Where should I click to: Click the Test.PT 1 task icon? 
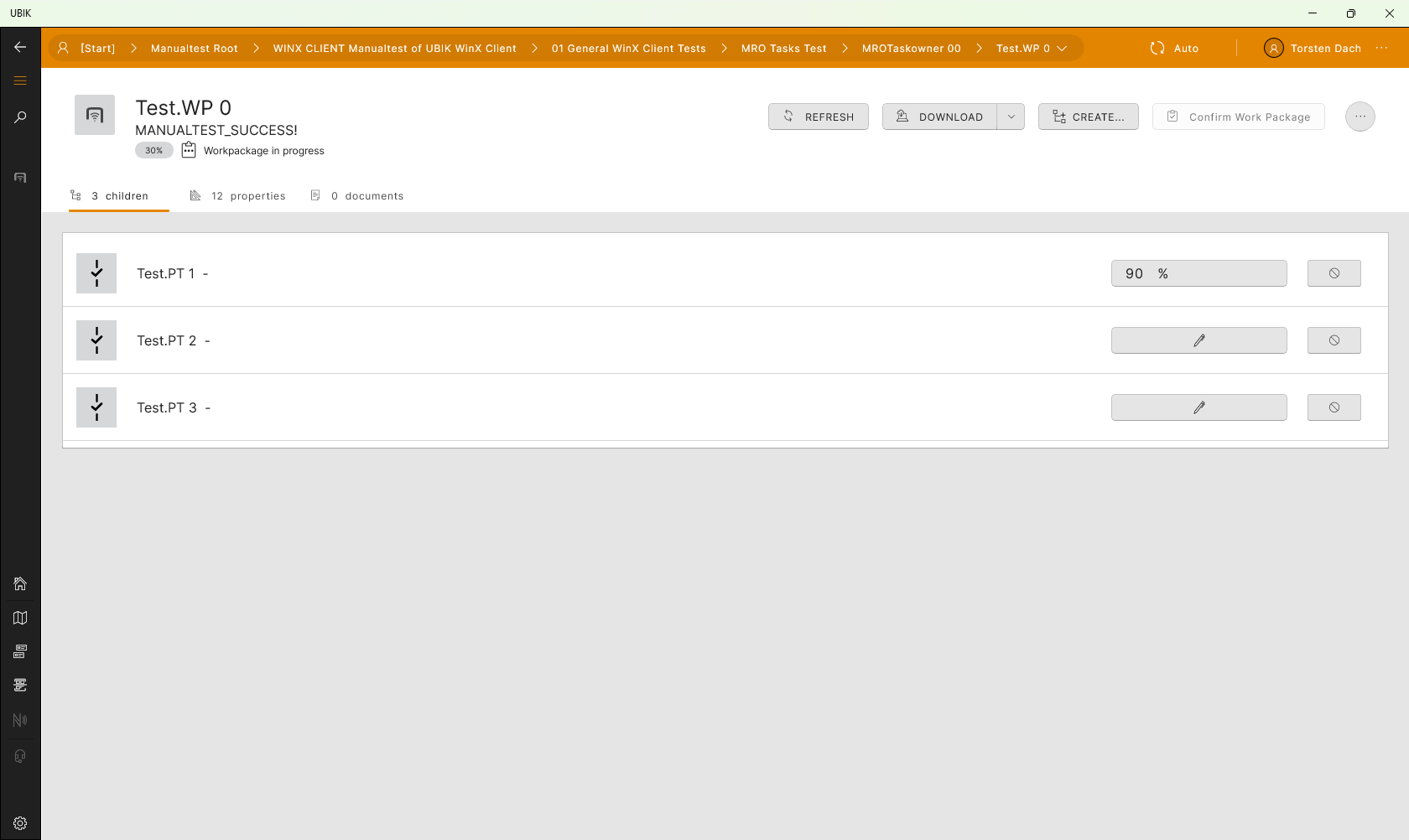pyautogui.click(x=96, y=273)
